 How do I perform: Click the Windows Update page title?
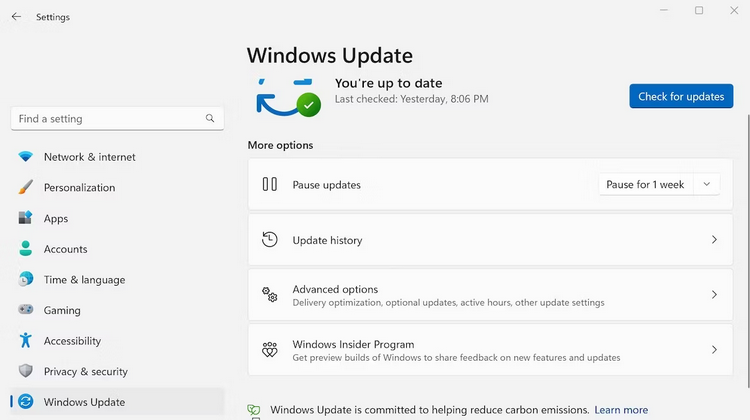(x=330, y=55)
